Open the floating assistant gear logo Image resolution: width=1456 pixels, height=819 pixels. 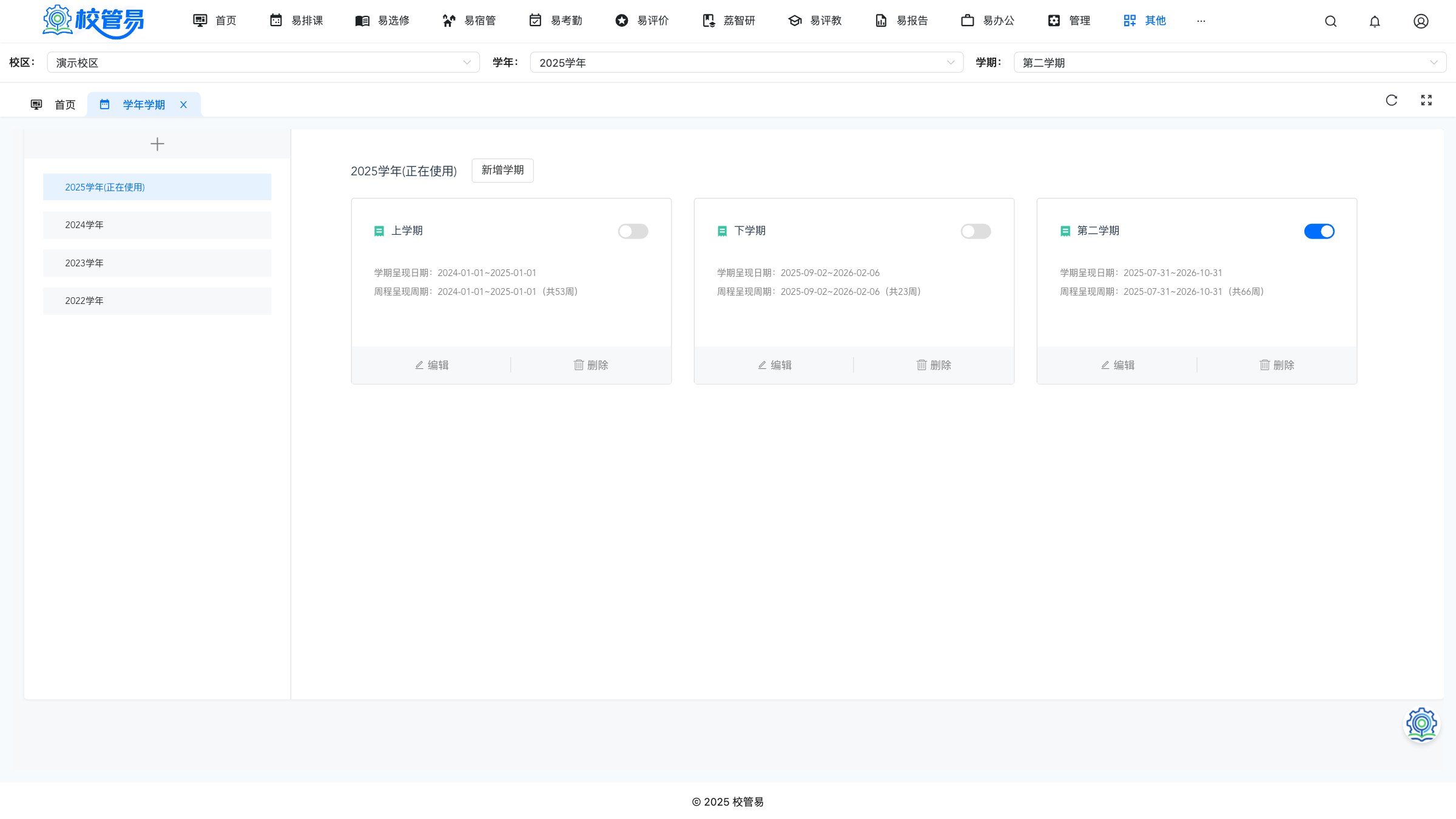(1421, 724)
